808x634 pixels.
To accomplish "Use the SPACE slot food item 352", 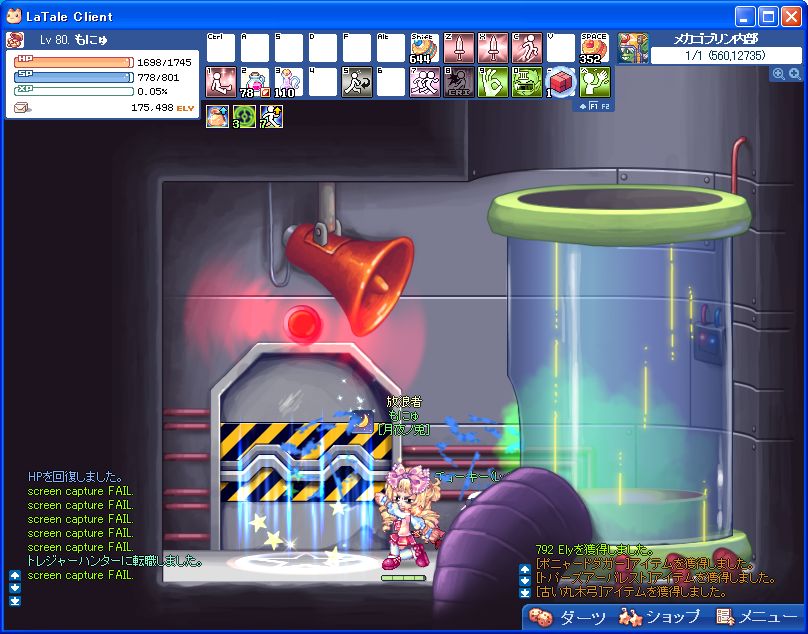I will tap(595, 48).
